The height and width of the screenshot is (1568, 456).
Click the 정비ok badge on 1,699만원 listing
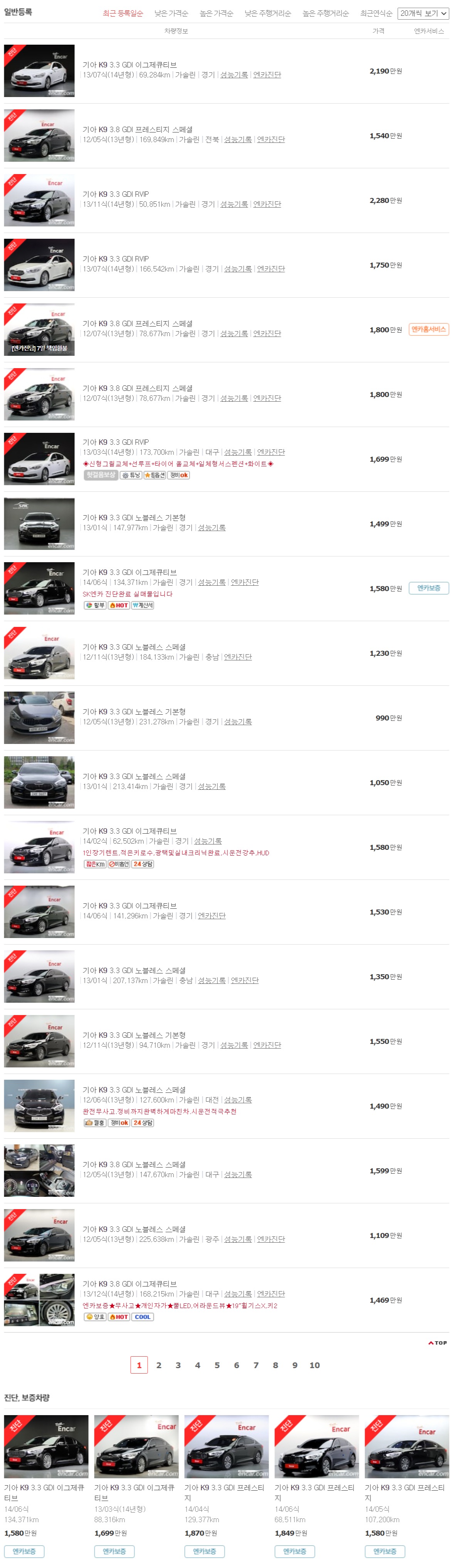coord(179,476)
